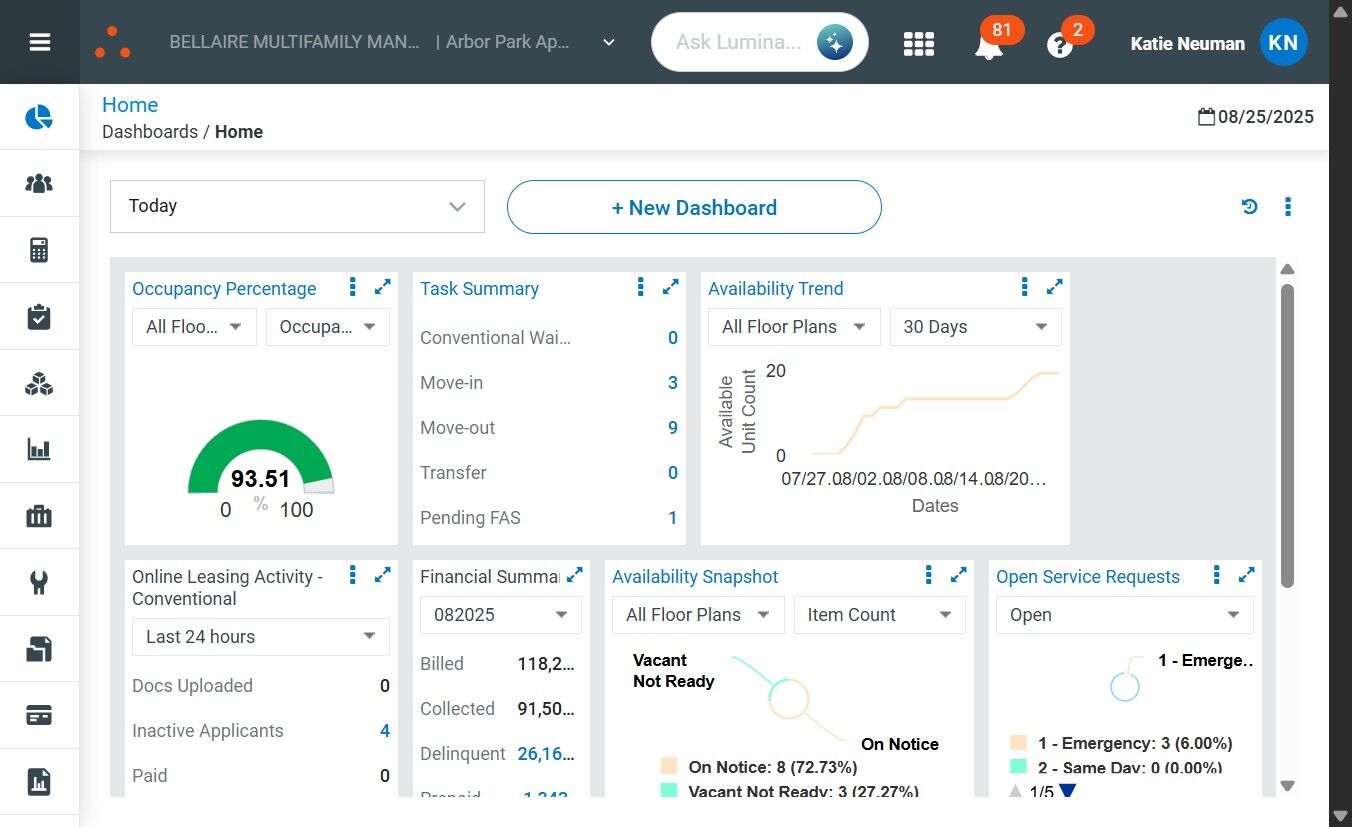Image resolution: width=1352 pixels, height=827 pixels.
Task: Click the + New Dashboard button
Action: 694,207
